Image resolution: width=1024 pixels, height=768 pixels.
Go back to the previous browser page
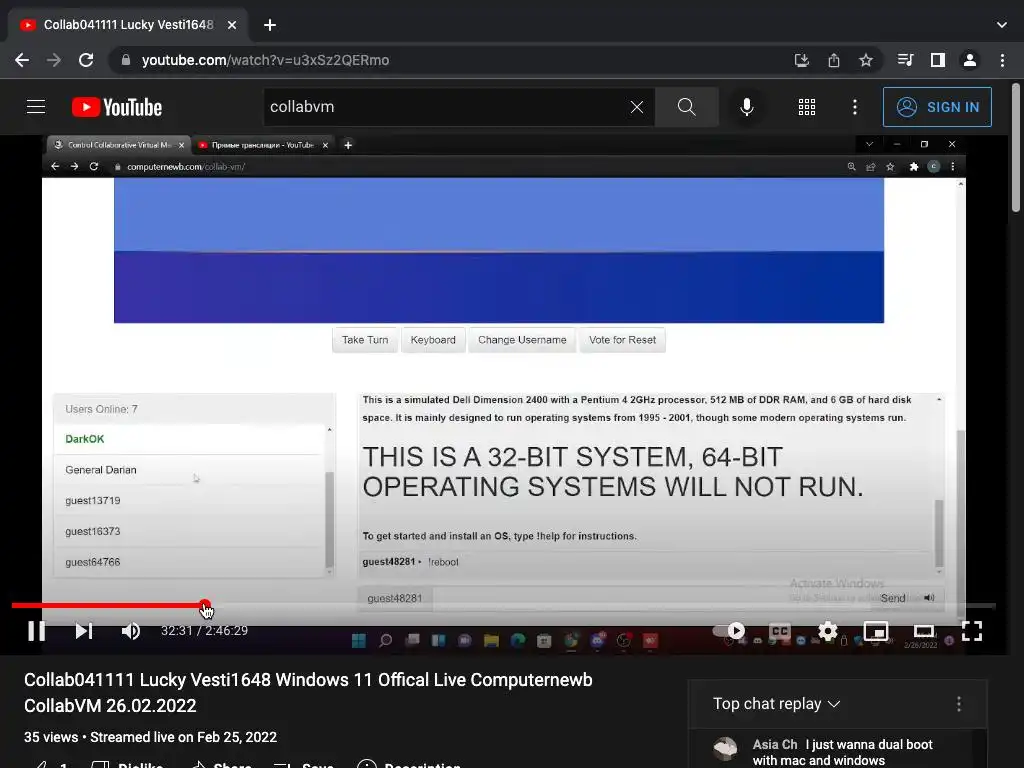click(x=22, y=60)
